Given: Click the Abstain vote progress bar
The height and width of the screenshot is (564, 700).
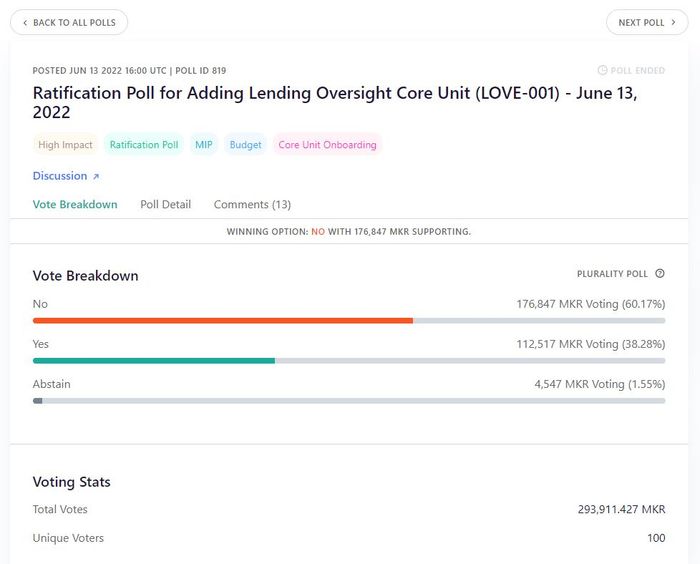Looking at the screenshot, I should tap(38, 400).
